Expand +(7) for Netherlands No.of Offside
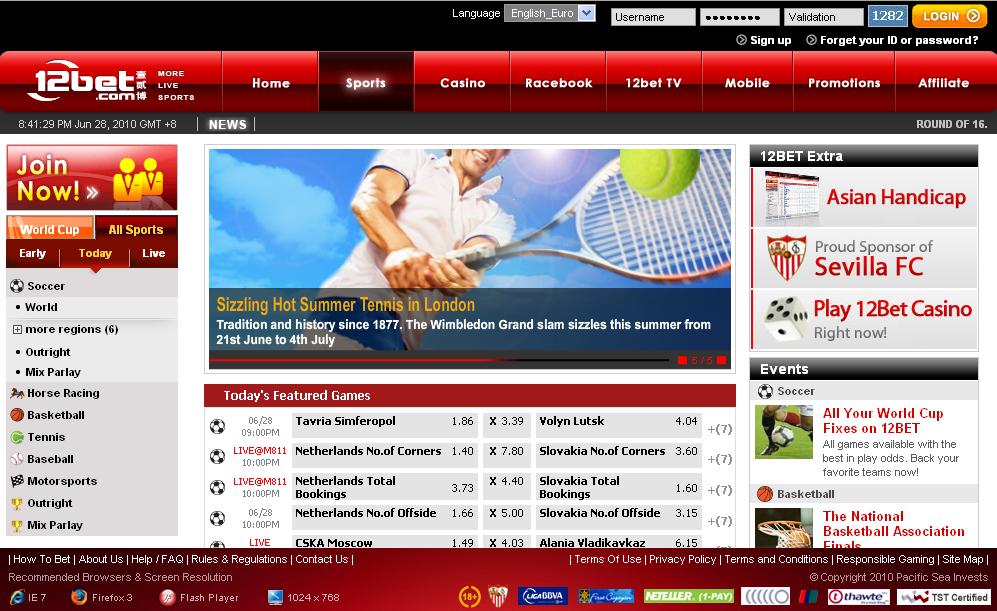This screenshot has height=611, width=997. (x=720, y=521)
